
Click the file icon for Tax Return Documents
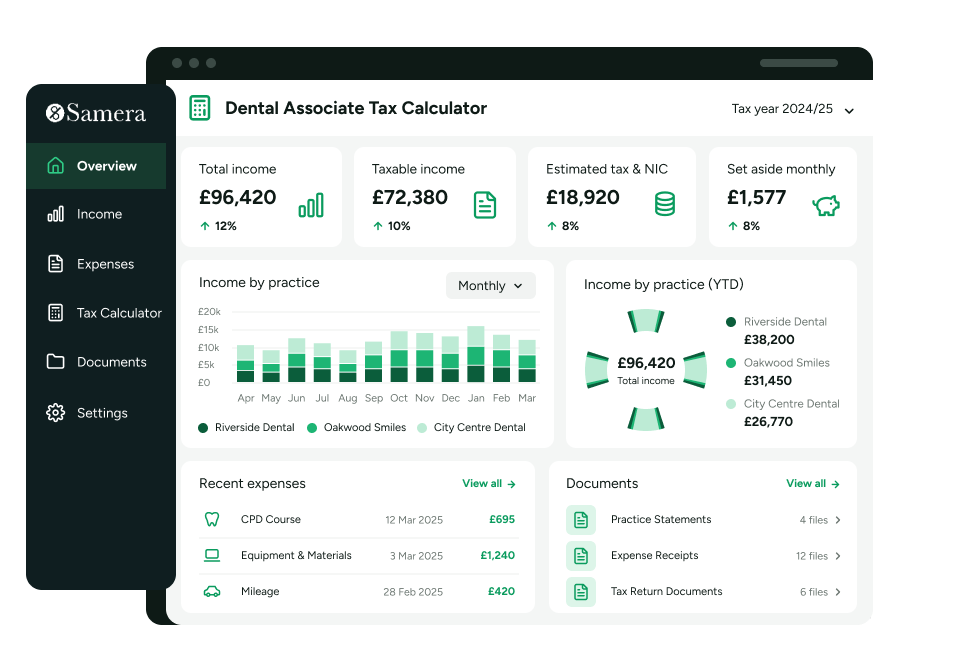581,592
